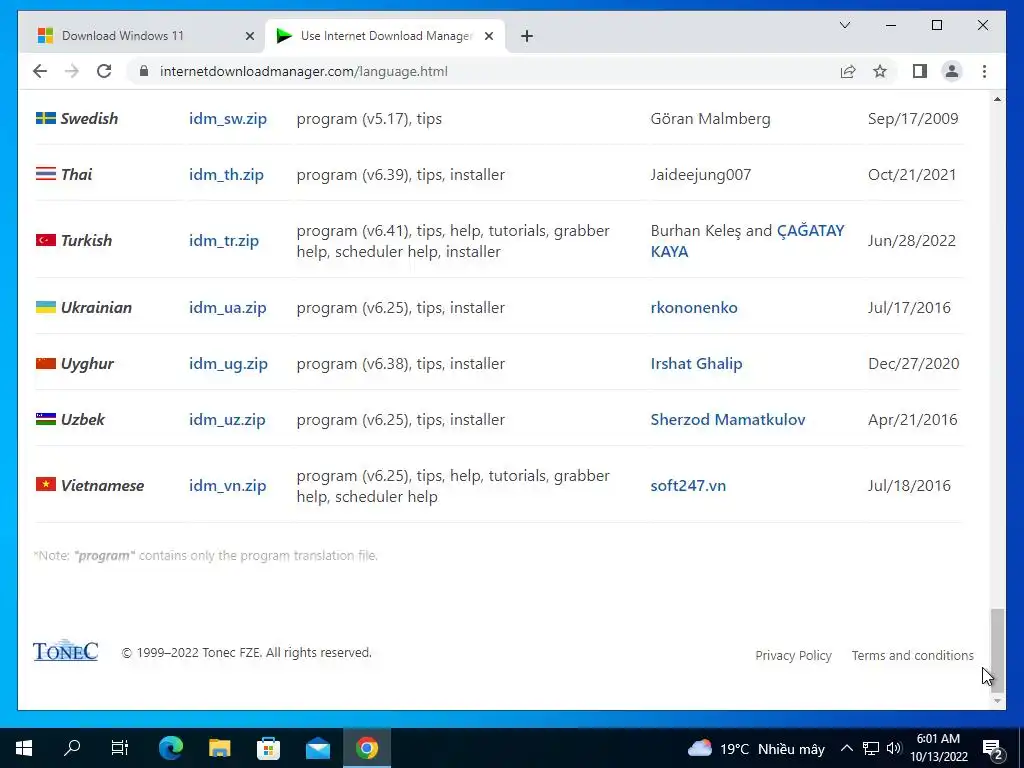The height and width of the screenshot is (768, 1024).
Task: Select the Jaideejung007 translator text
Action: [x=701, y=175]
